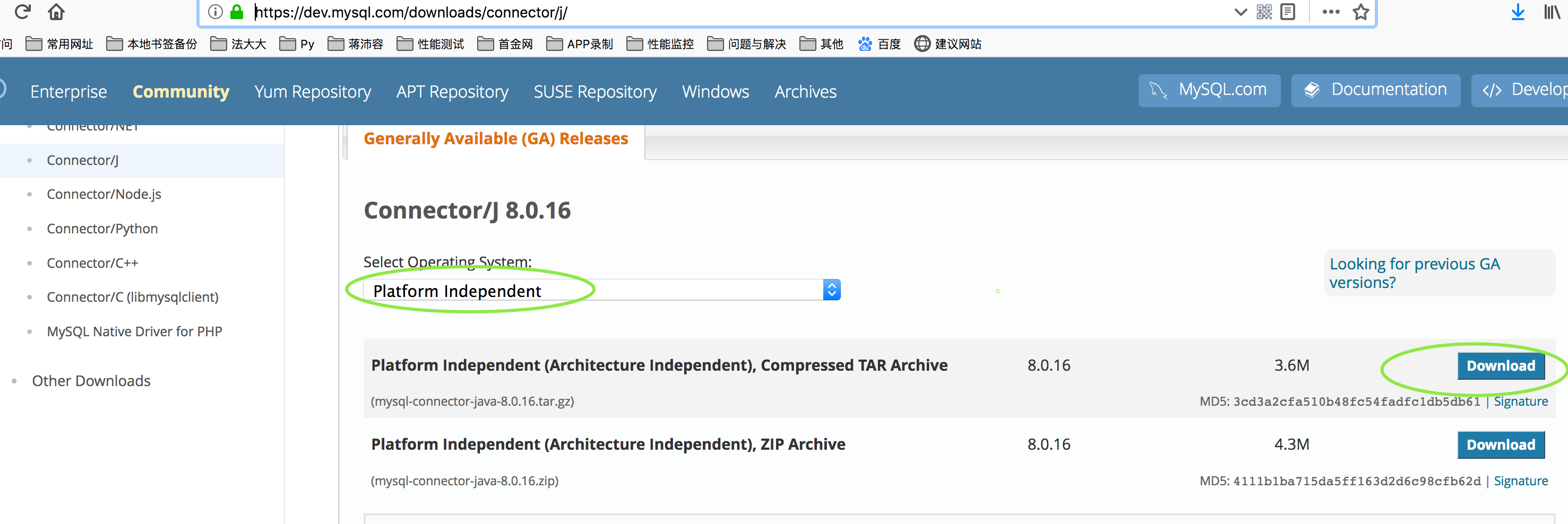Open the 问题与解决 bookmarks folder
This screenshot has height=524, width=1568.
[x=747, y=44]
